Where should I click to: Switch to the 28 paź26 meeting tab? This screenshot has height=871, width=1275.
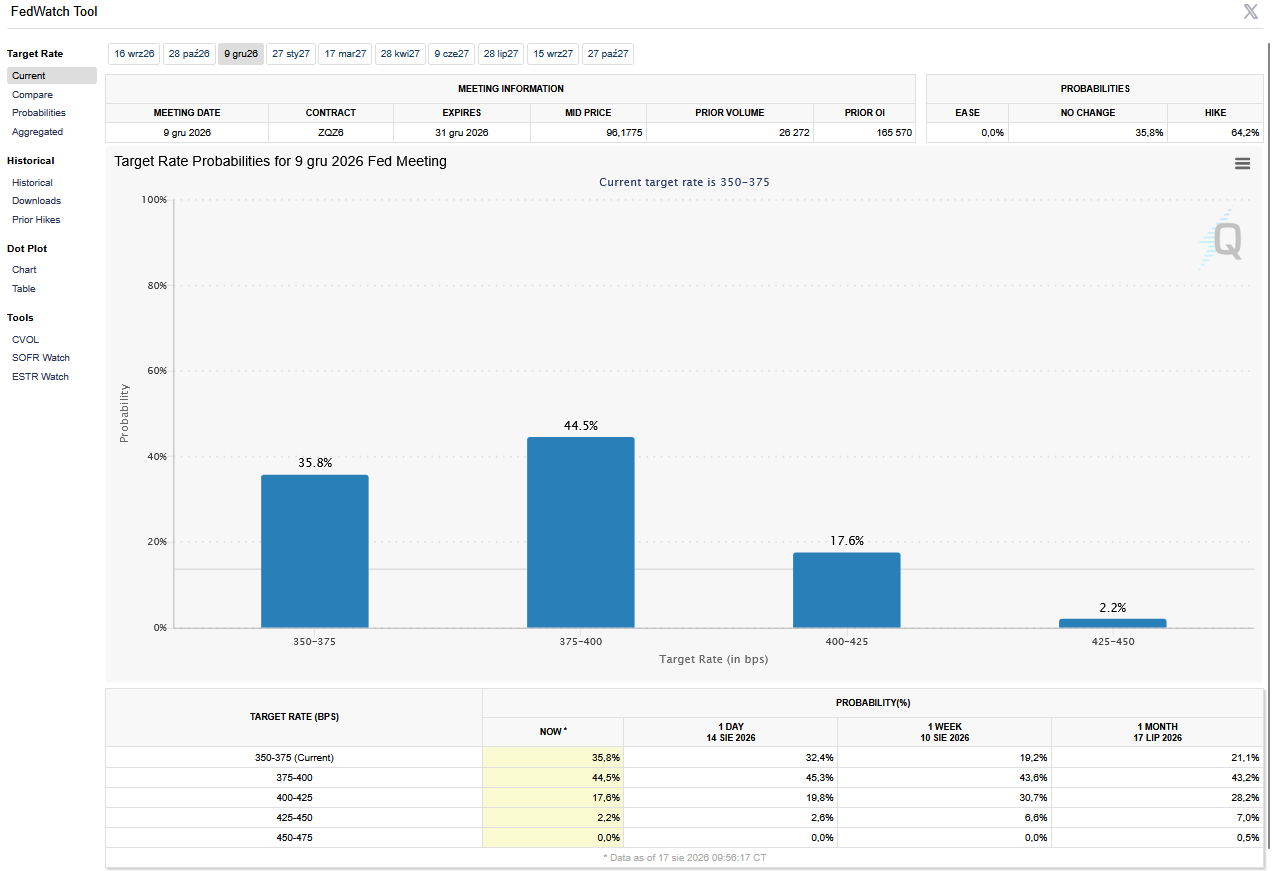189,54
